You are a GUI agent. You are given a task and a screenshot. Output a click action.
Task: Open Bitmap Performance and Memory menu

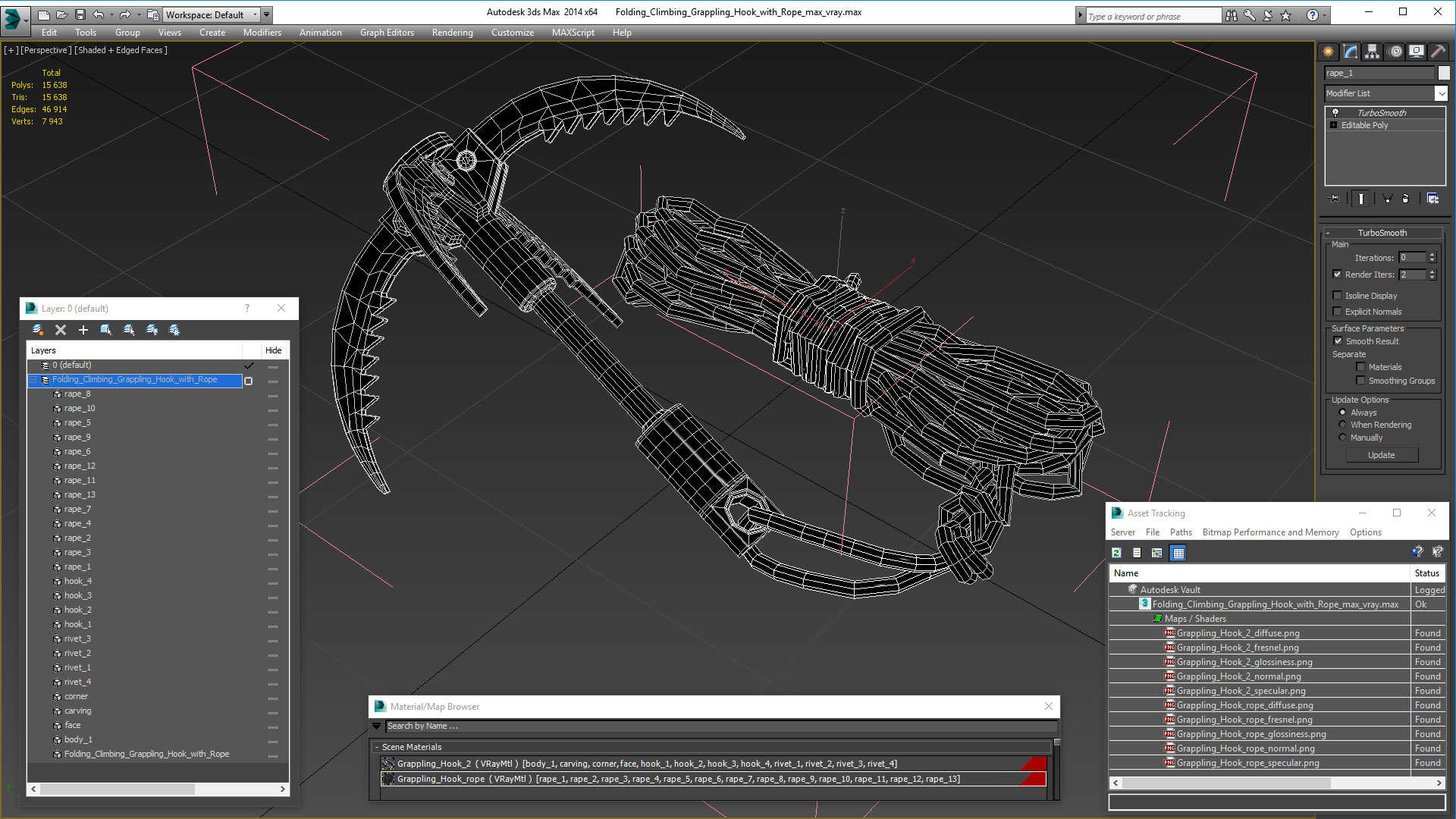coord(1270,532)
